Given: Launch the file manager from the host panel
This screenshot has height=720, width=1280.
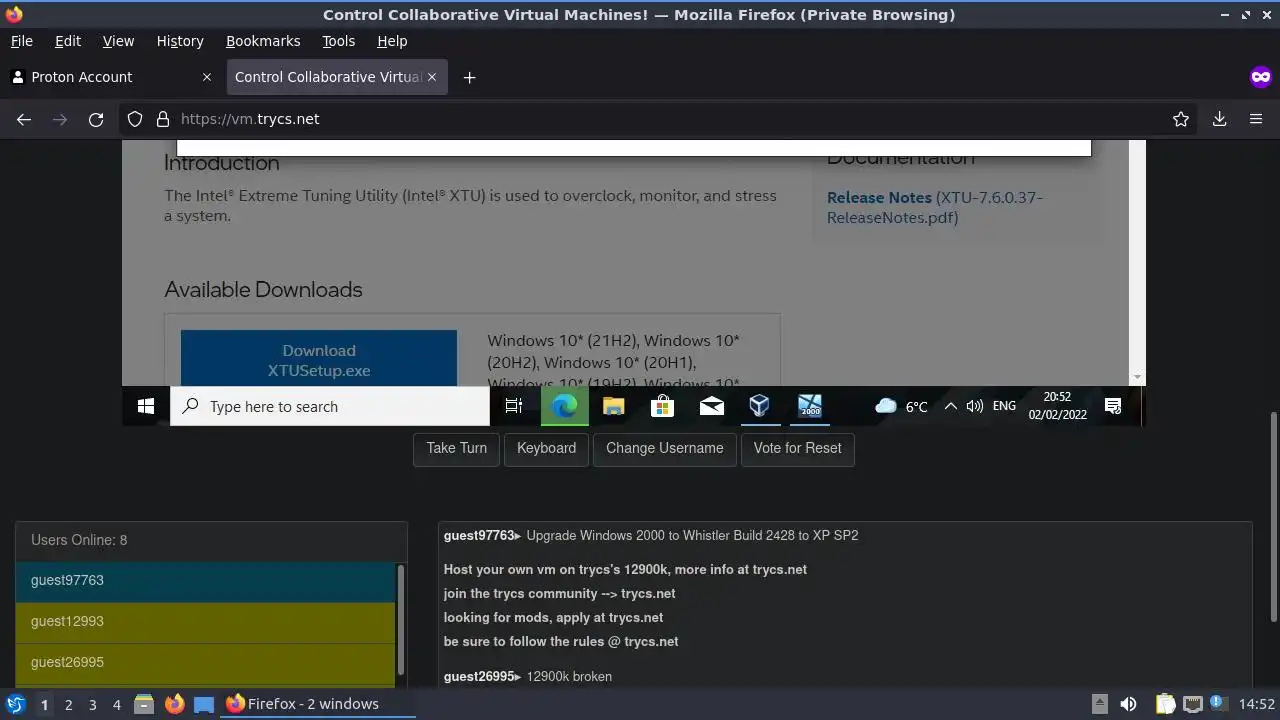Looking at the screenshot, I should (x=143, y=704).
